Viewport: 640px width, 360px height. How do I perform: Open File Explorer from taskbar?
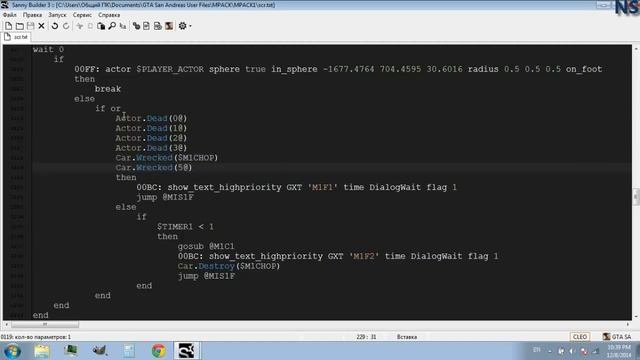(x=42, y=351)
